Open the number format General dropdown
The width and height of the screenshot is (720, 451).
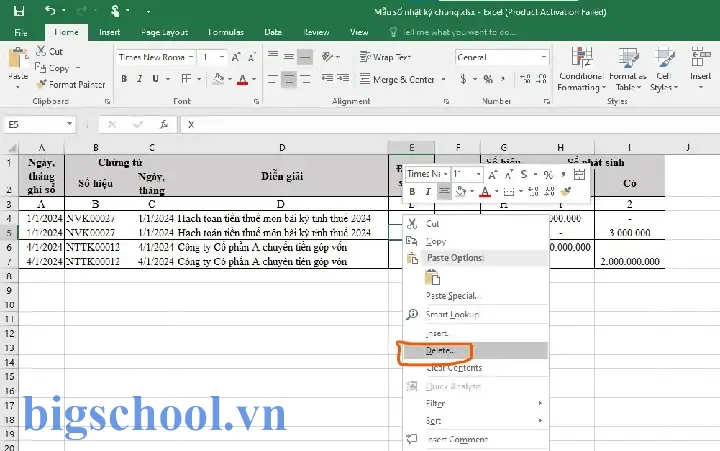pos(544,57)
